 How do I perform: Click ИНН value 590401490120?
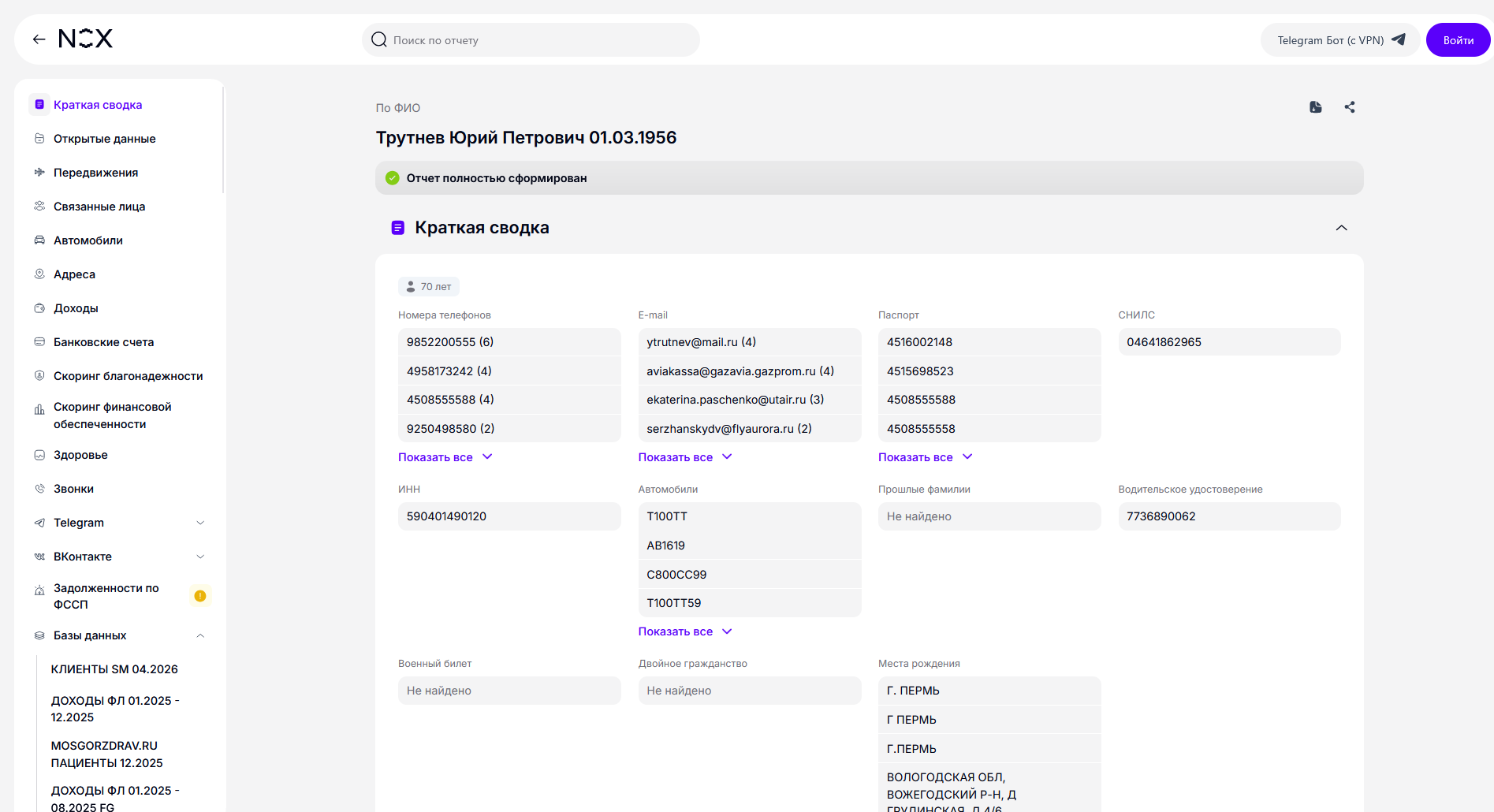coord(509,516)
